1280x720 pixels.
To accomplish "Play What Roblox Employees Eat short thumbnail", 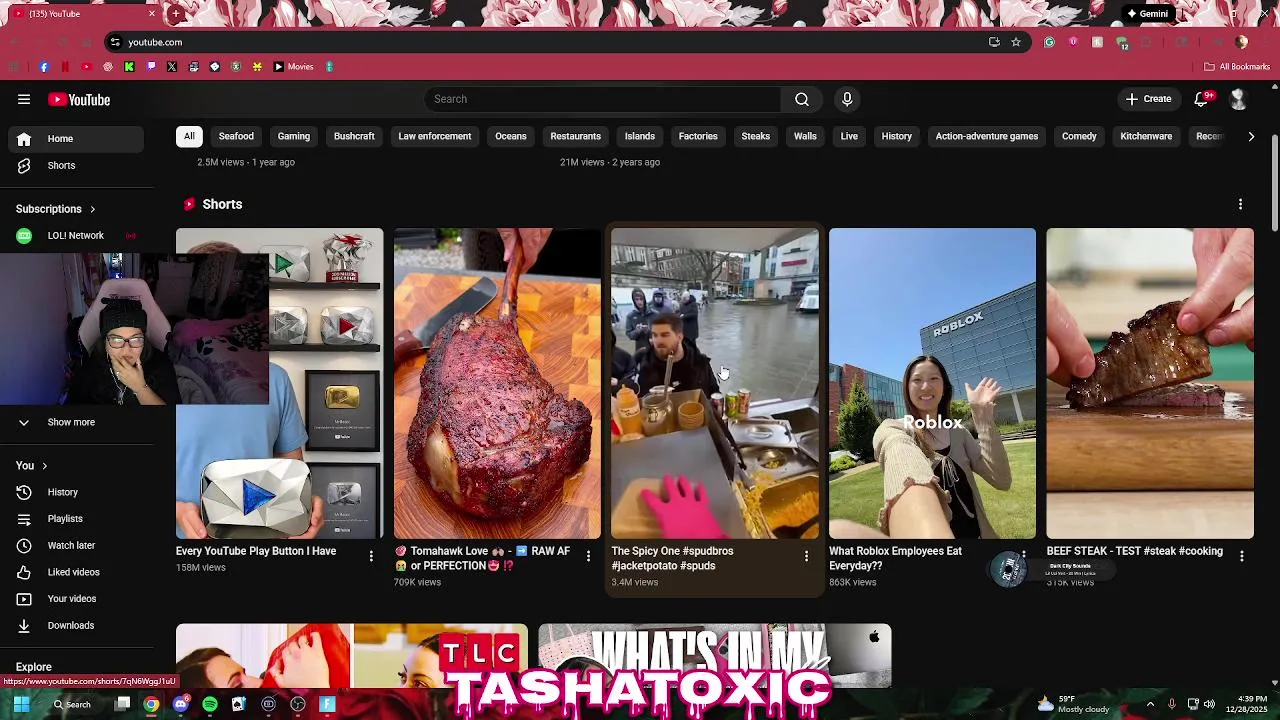I will point(932,383).
